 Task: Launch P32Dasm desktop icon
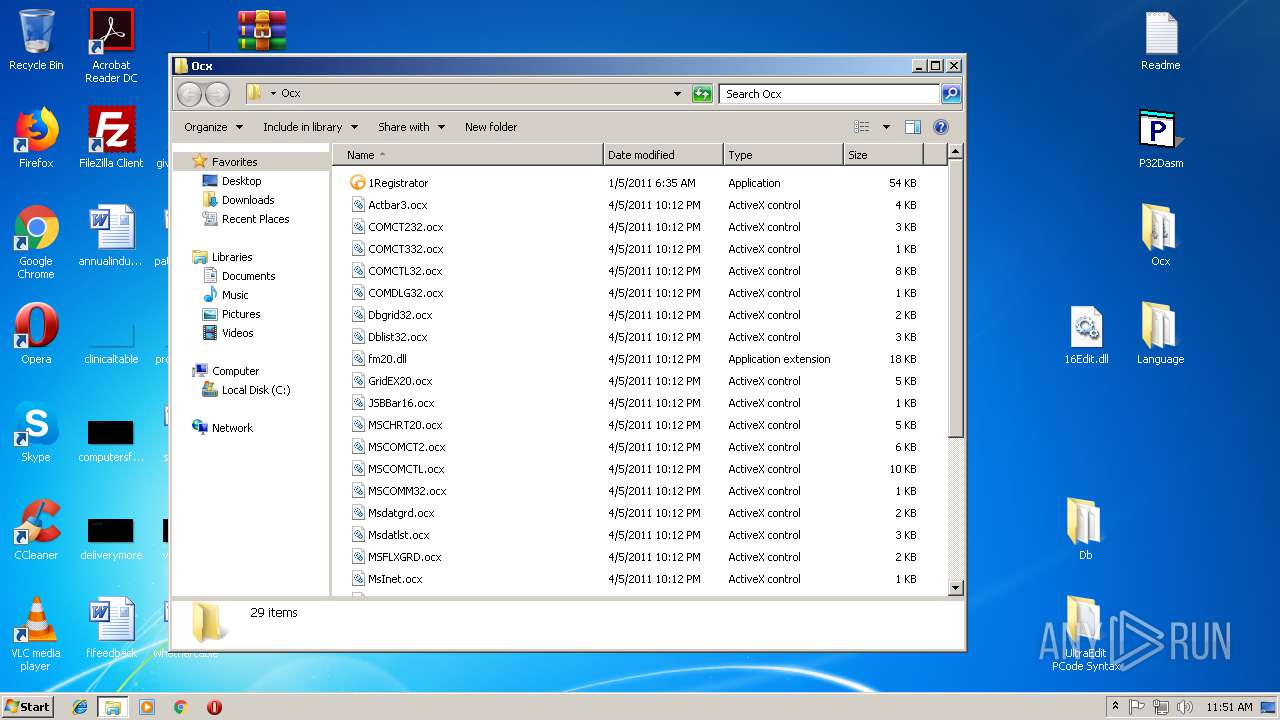(1160, 138)
